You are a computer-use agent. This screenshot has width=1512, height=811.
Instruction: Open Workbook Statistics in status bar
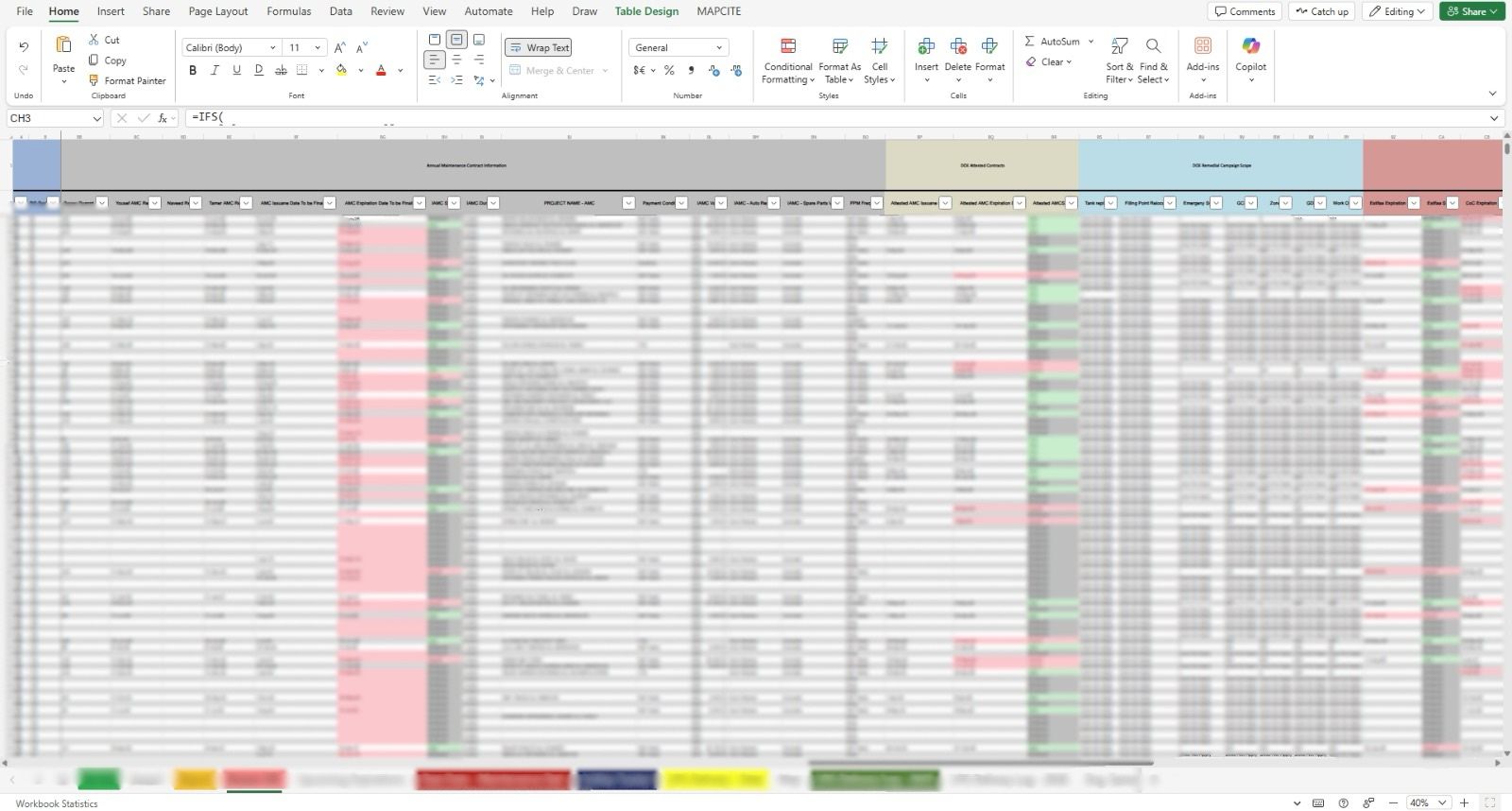tap(57, 803)
